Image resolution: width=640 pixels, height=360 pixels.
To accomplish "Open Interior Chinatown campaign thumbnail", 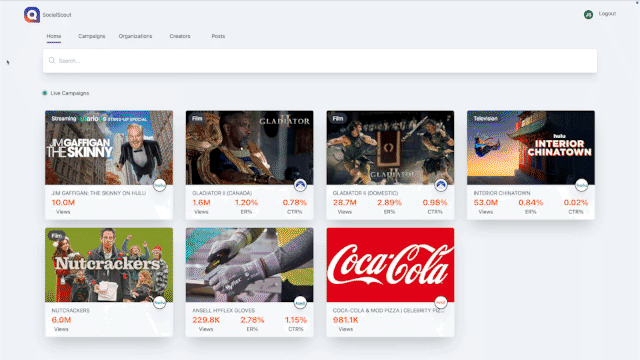I will (531, 148).
